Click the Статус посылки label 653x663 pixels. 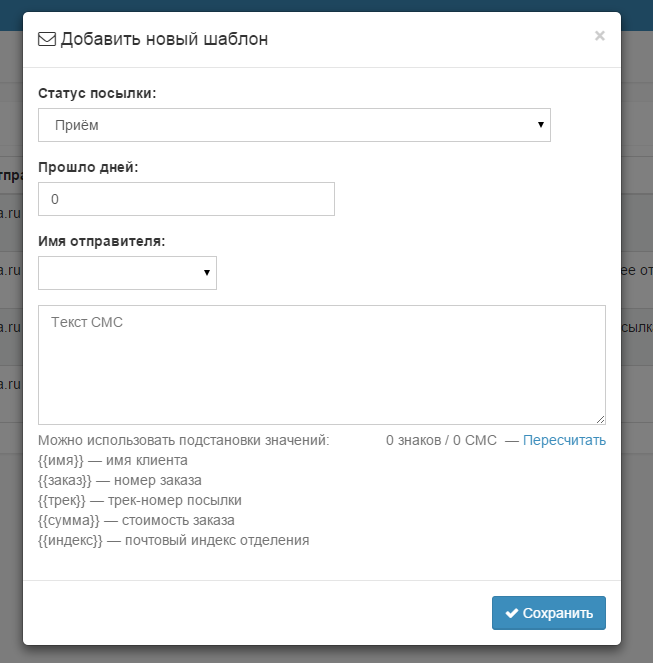pyautogui.click(x=97, y=93)
